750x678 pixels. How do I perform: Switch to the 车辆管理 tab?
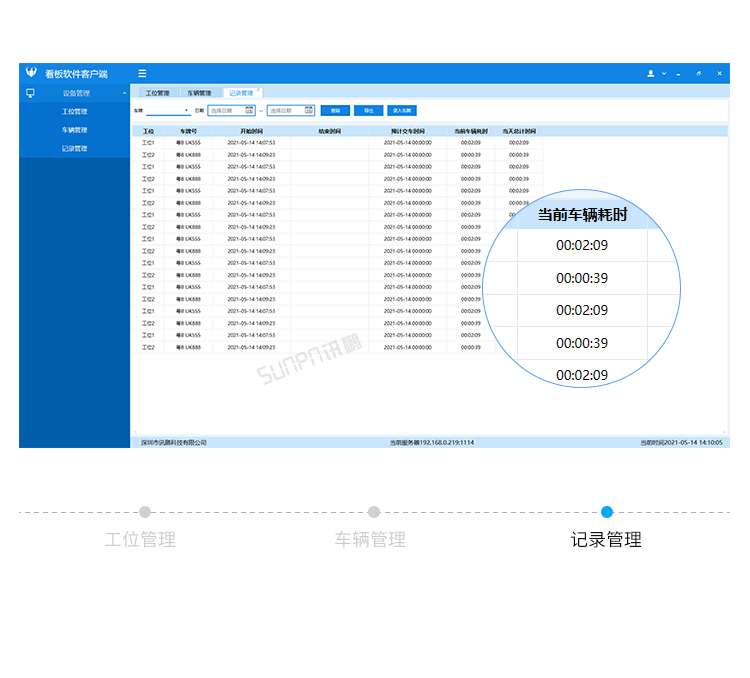point(199,93)
